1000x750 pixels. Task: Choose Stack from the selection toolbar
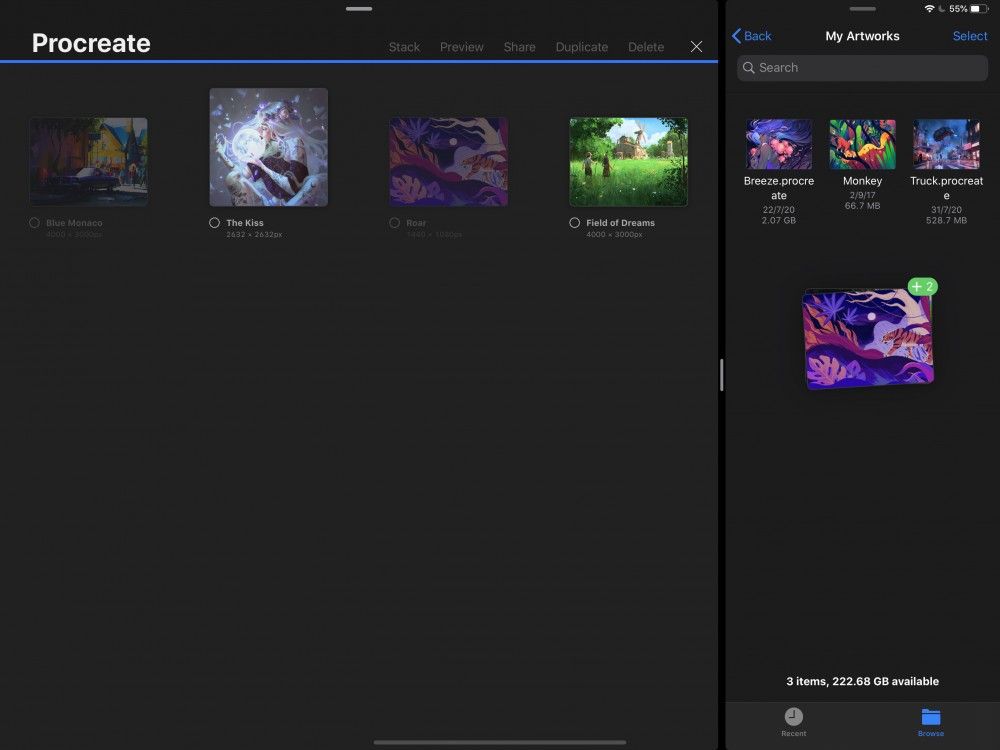(x=404, y=46)
